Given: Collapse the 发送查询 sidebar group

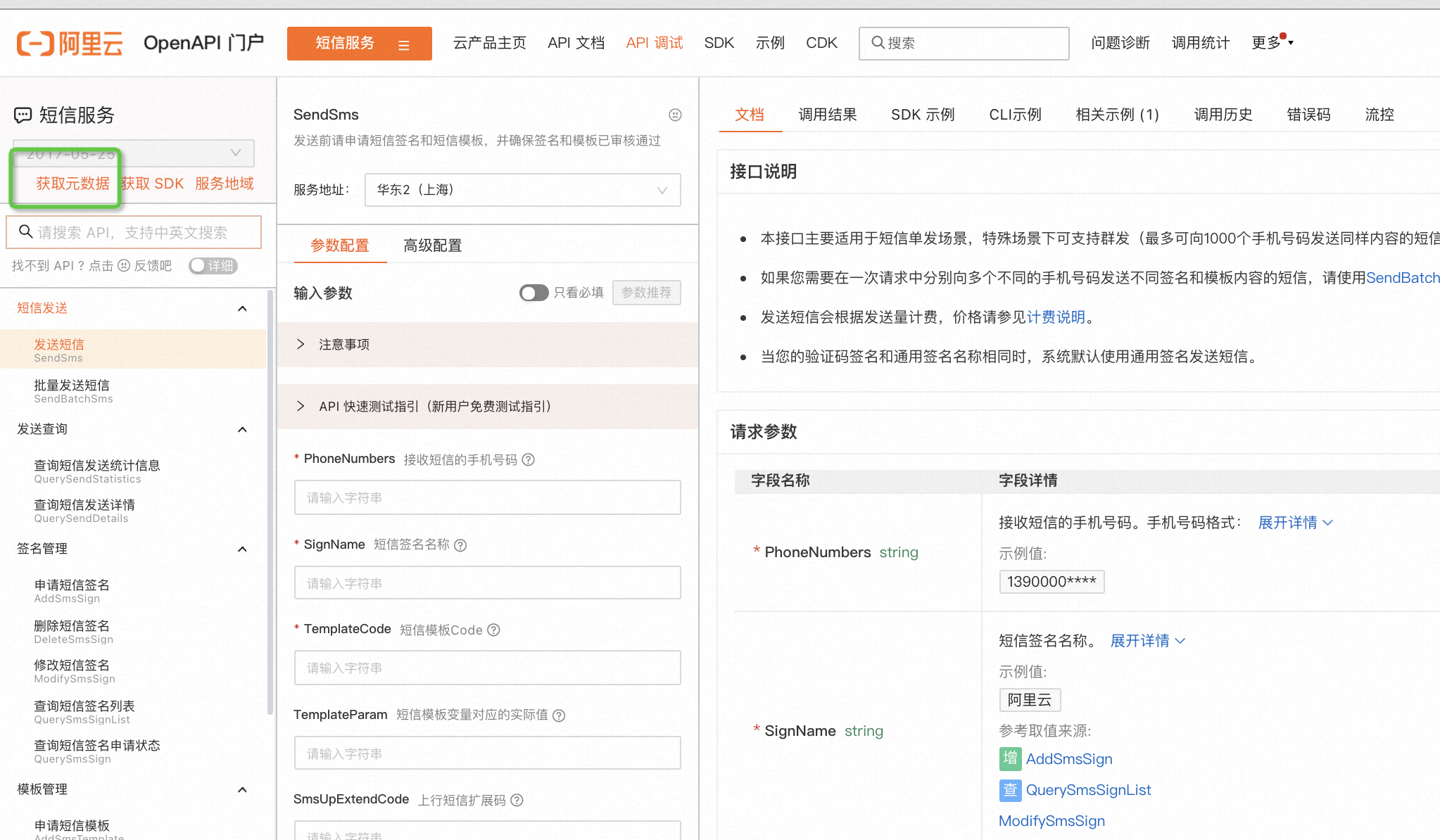Looking at the screenshot, I should (x=242, y=429).
